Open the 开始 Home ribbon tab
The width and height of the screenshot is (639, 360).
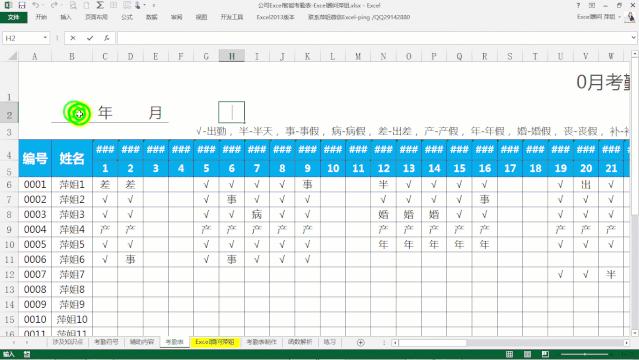click(41, 17)
